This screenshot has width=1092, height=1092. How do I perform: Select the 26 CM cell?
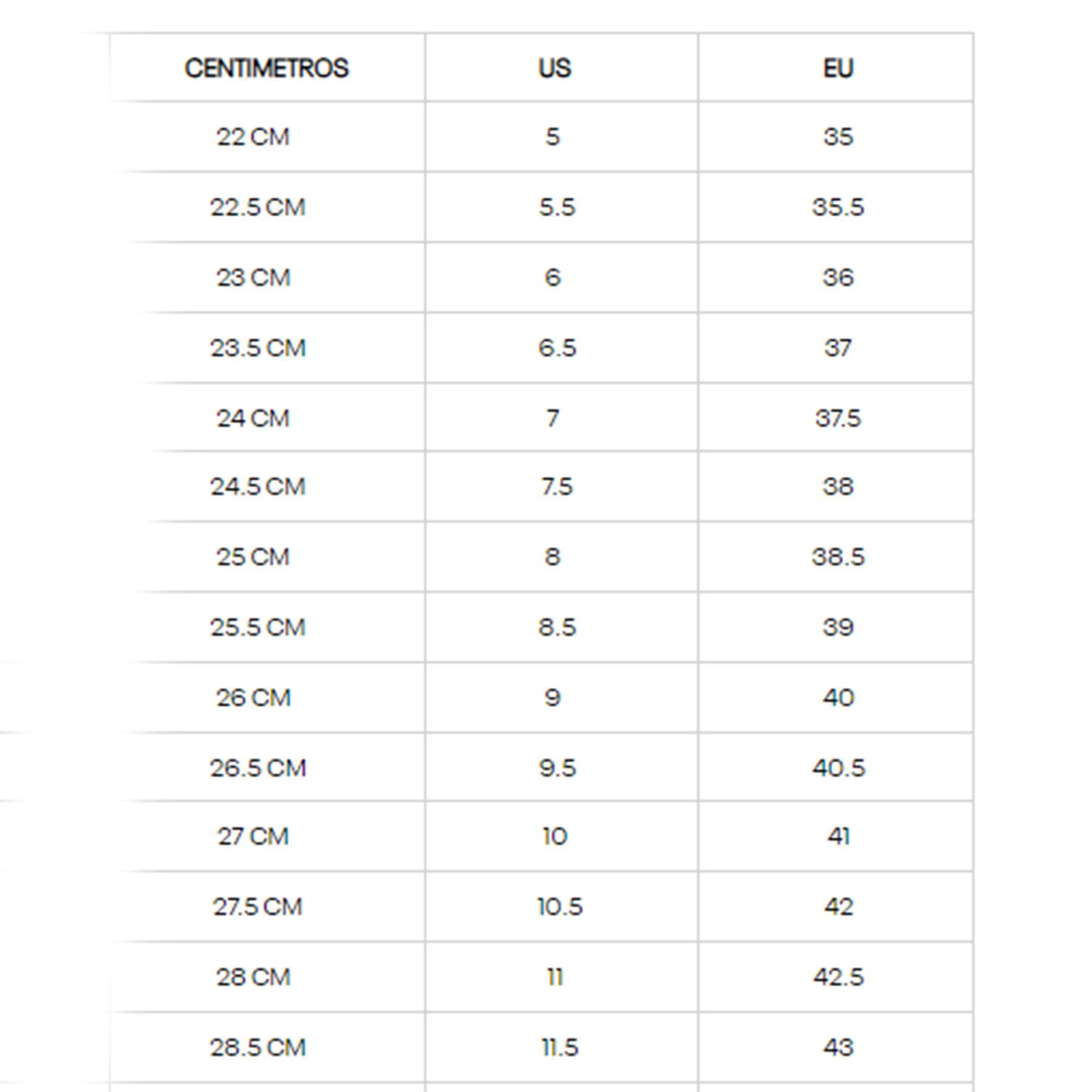[x=267, y=697]
